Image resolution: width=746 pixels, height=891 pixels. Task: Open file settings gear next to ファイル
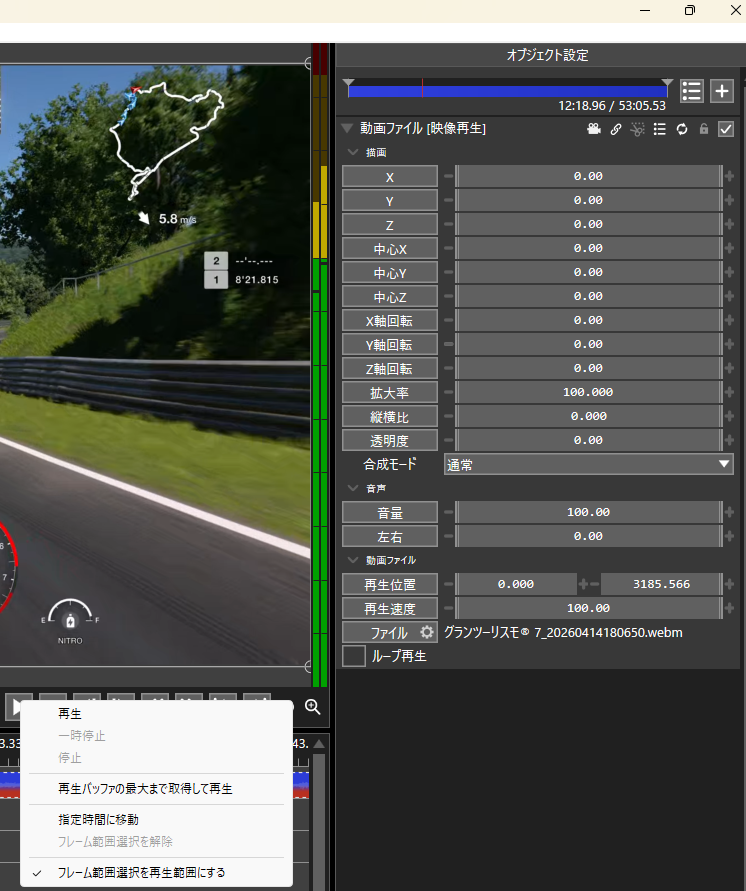click(427, 632)
